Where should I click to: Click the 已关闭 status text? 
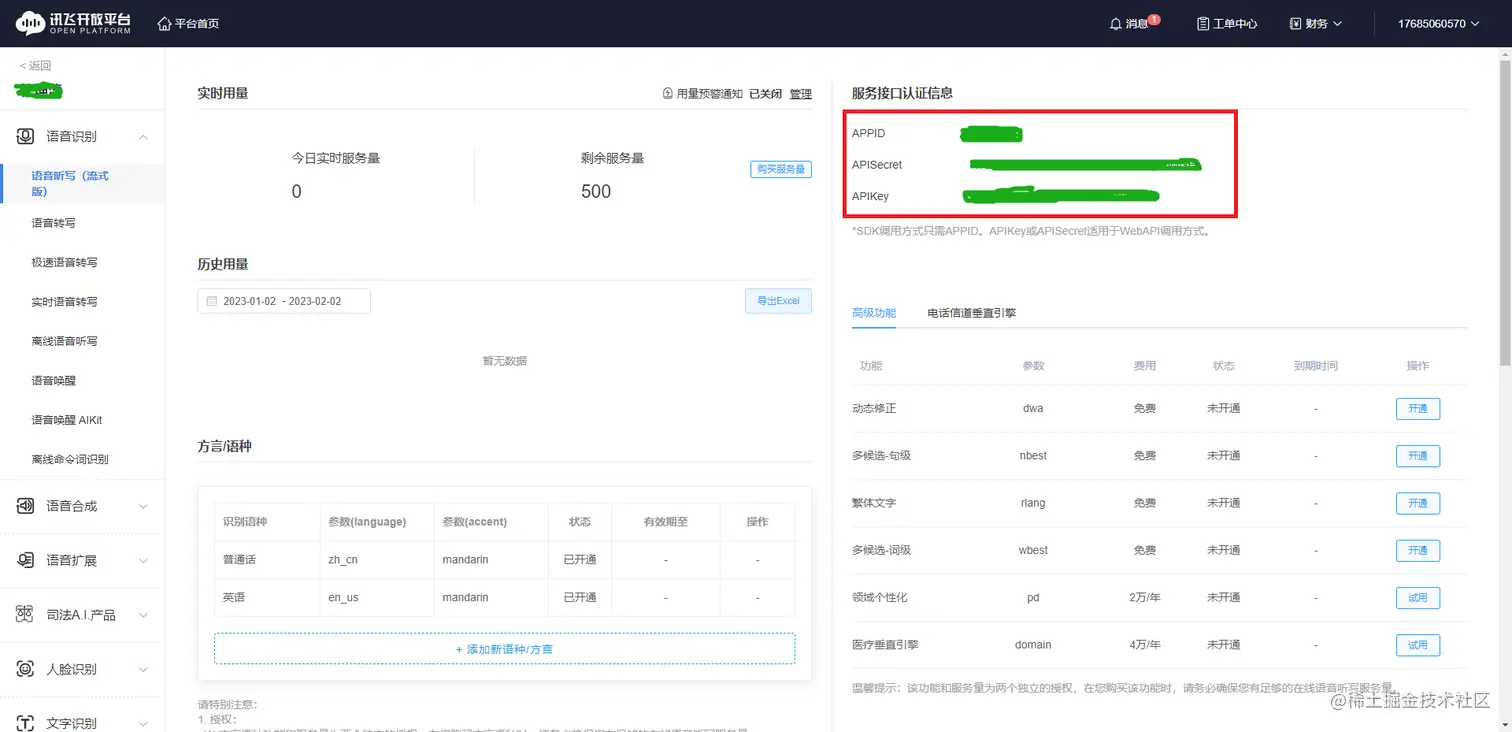coord(765,94)
